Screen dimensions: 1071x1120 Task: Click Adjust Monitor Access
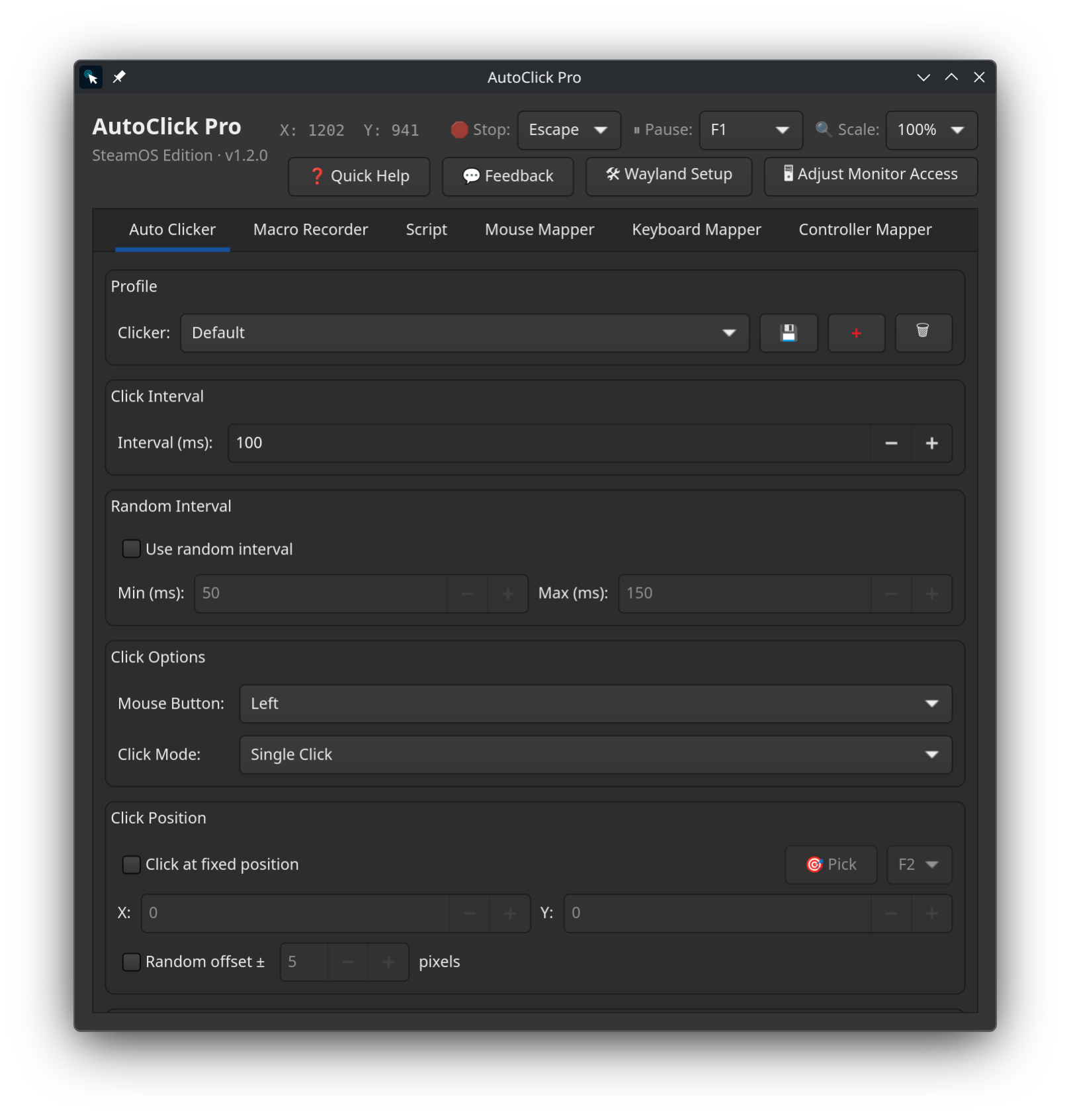pyautogui.click(x=871, y=177)
